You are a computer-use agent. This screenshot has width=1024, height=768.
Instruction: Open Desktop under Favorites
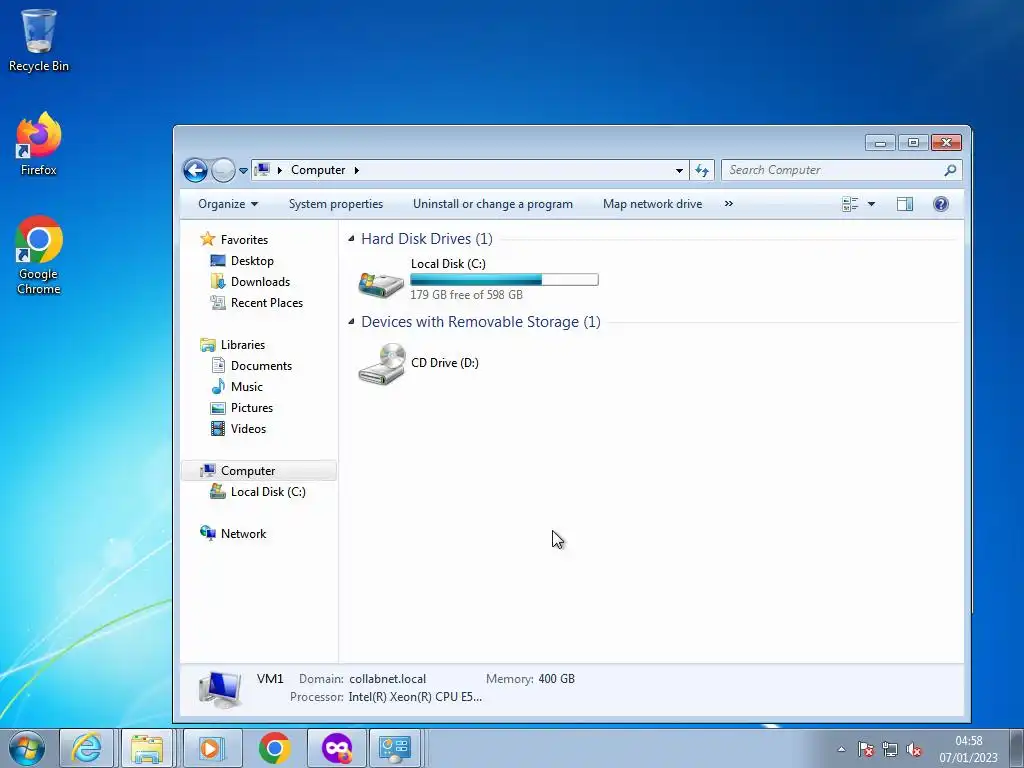[x=252, y=261]
